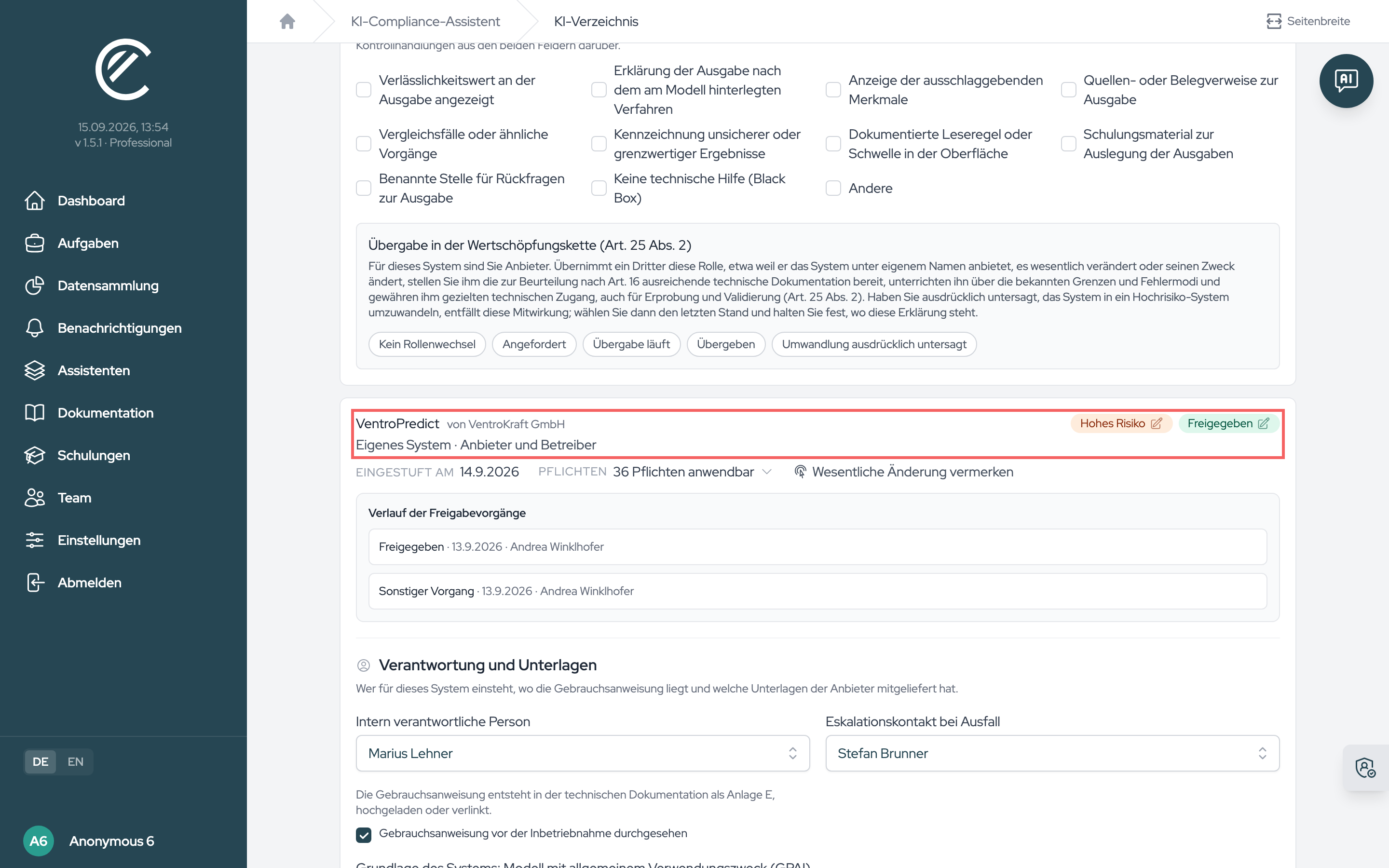This screenshot has height=868, width=1389.
Task: Open Aufgaben briefcase icon
Action: point(34,243)
